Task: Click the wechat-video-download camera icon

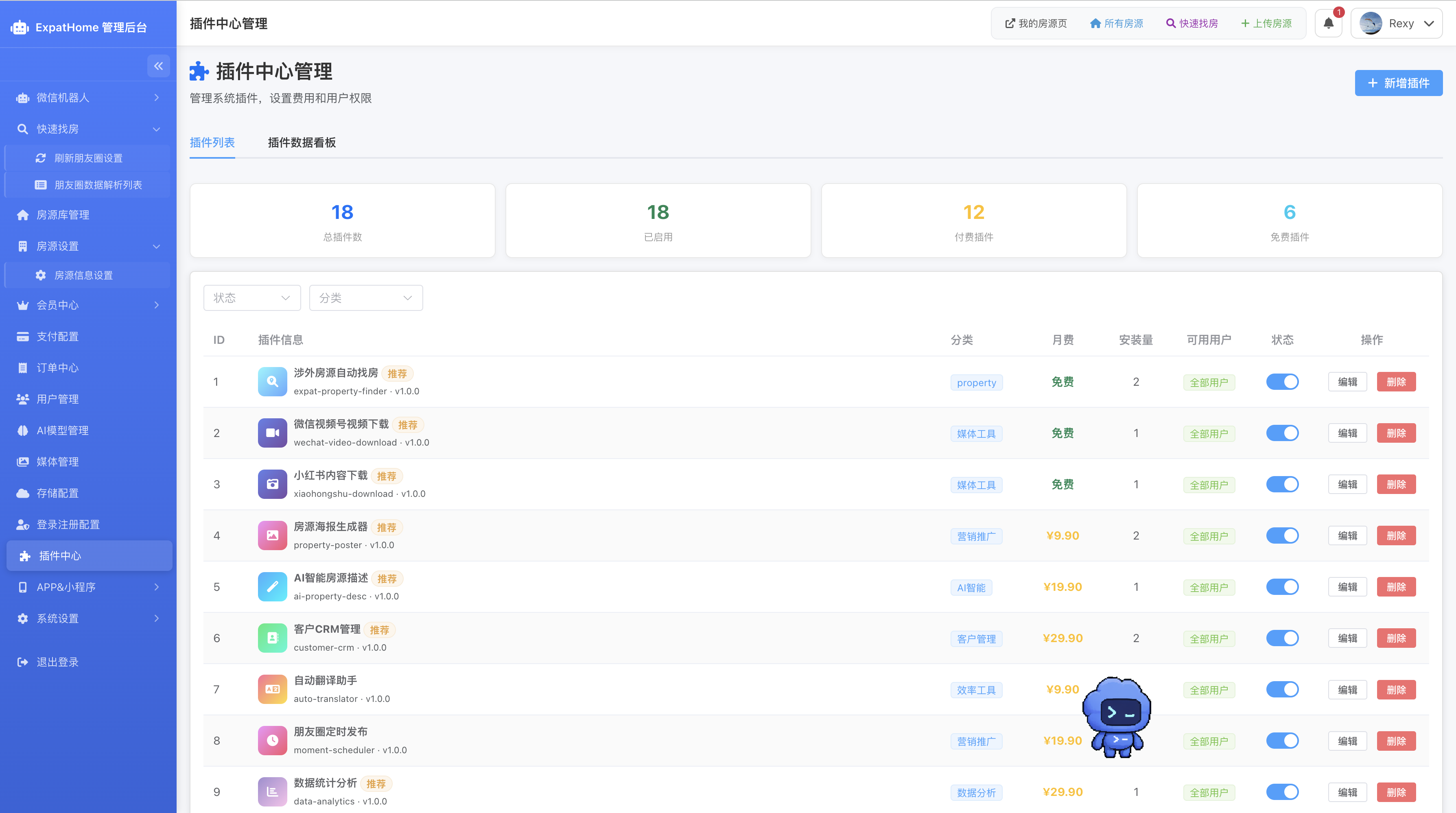Action: 272,433
